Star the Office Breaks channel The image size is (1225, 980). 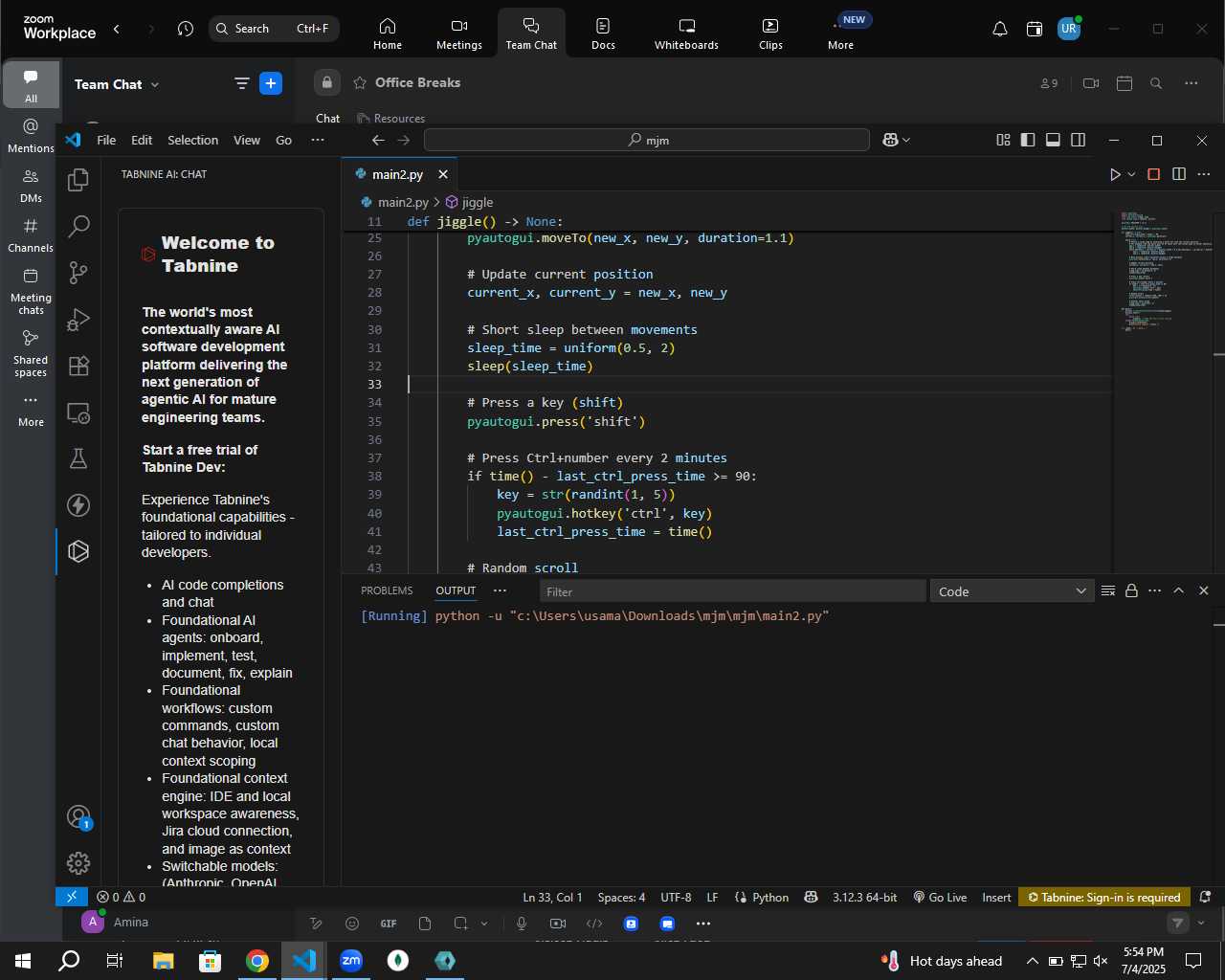pyautogui.click(x=360, y=83)
